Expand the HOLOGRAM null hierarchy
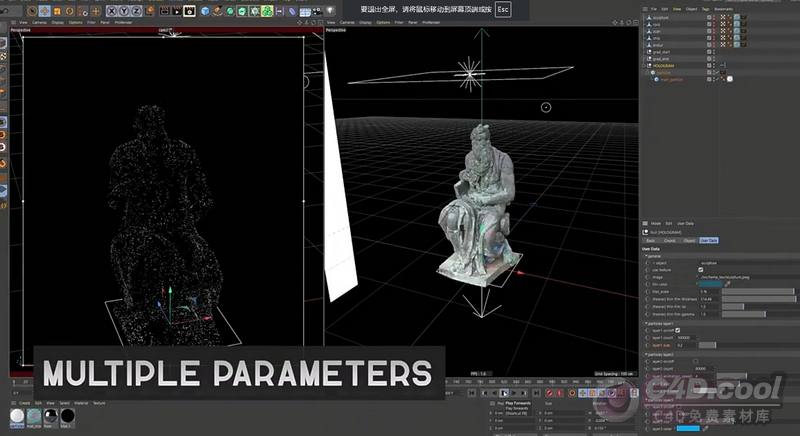This screenshot has height=436, width=800. 644,66
